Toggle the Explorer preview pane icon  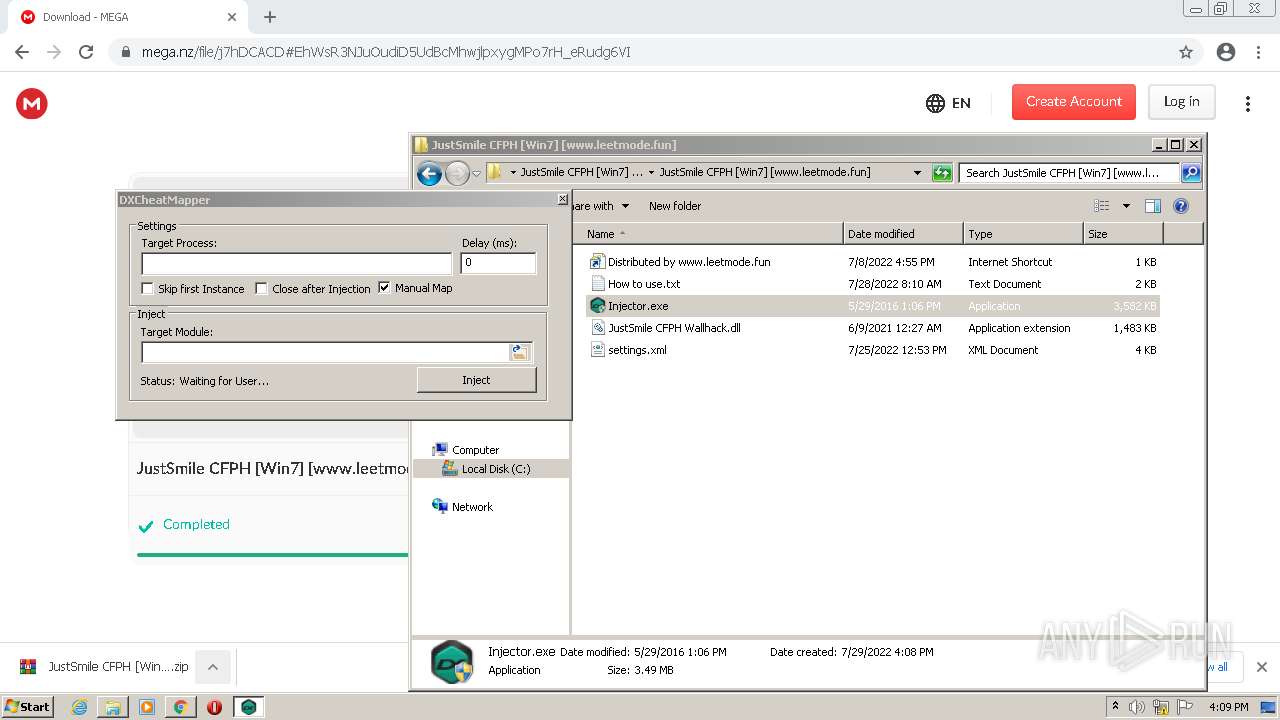point(1152,206)
